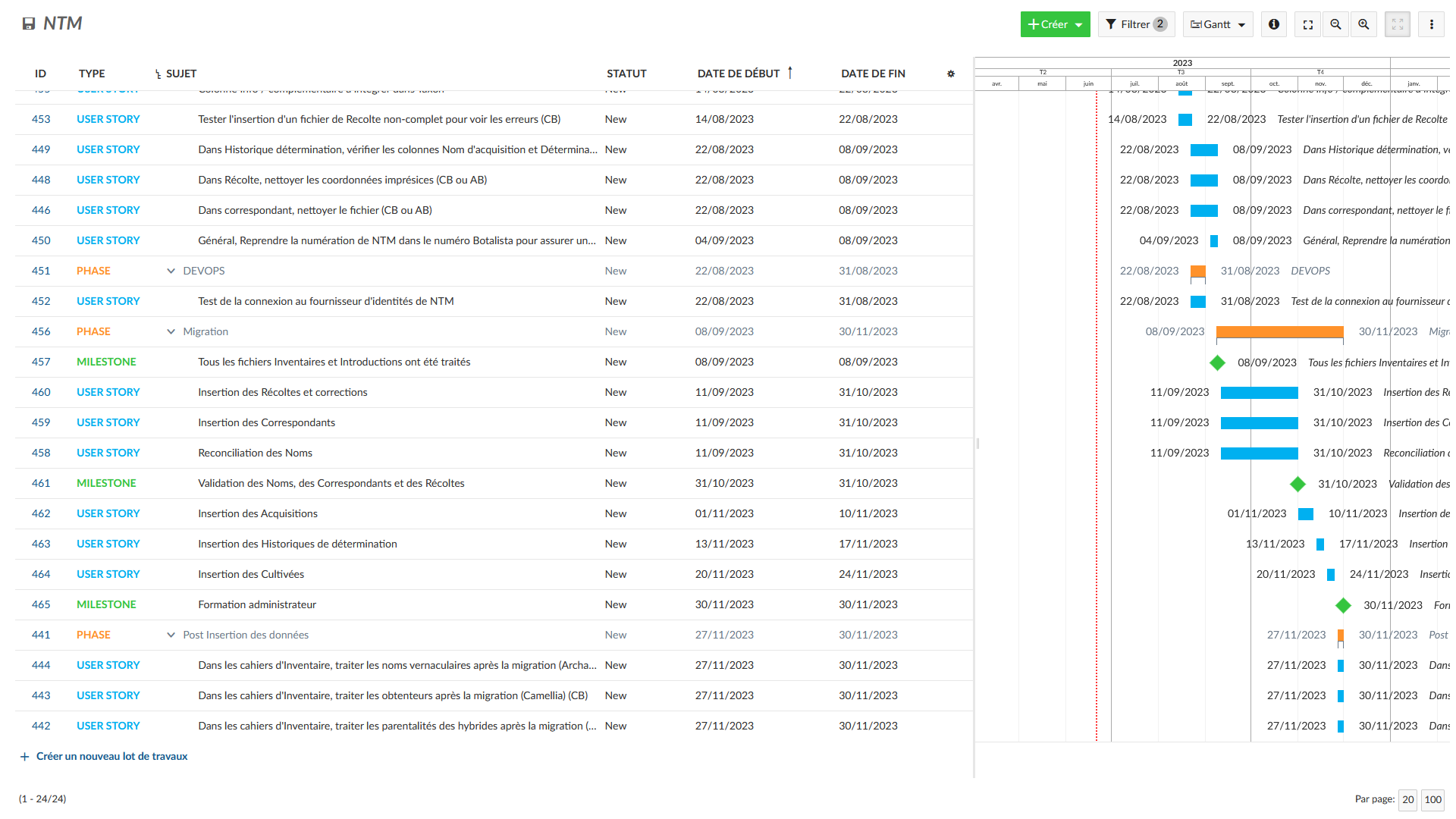Click the green milestone diamond for 30/11/2023
Screen dimensions: 1456x819
[x=1343, y=605]
